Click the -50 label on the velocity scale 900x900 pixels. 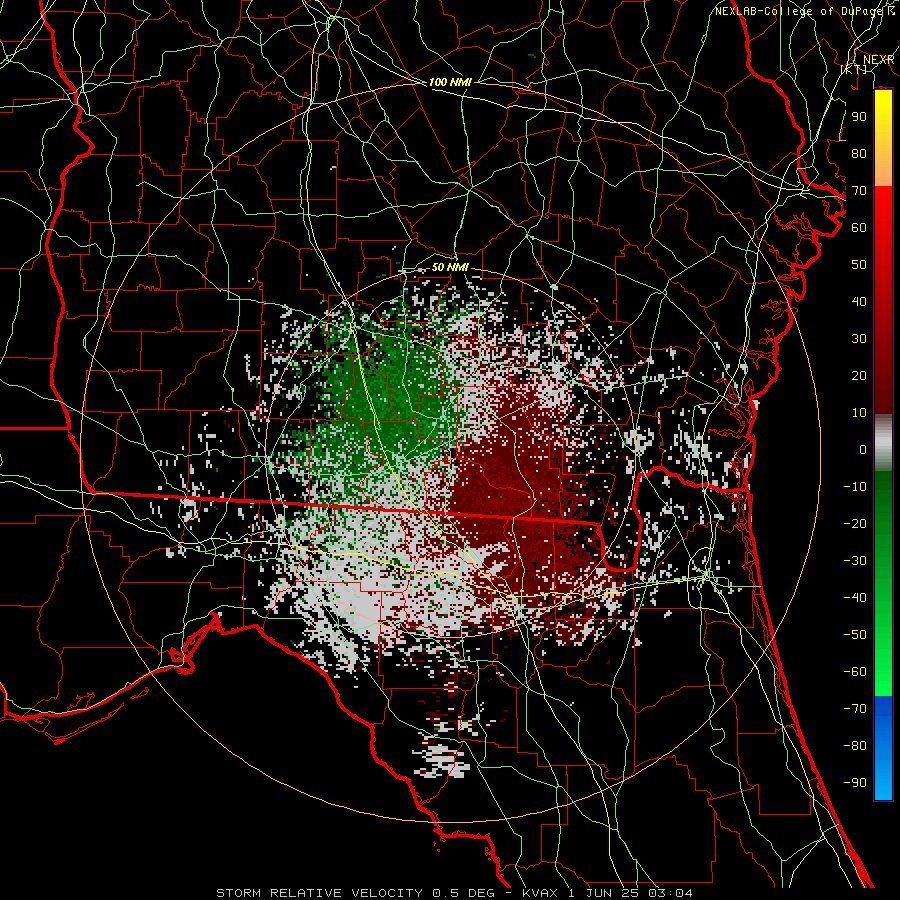click(x=855, y=635)
